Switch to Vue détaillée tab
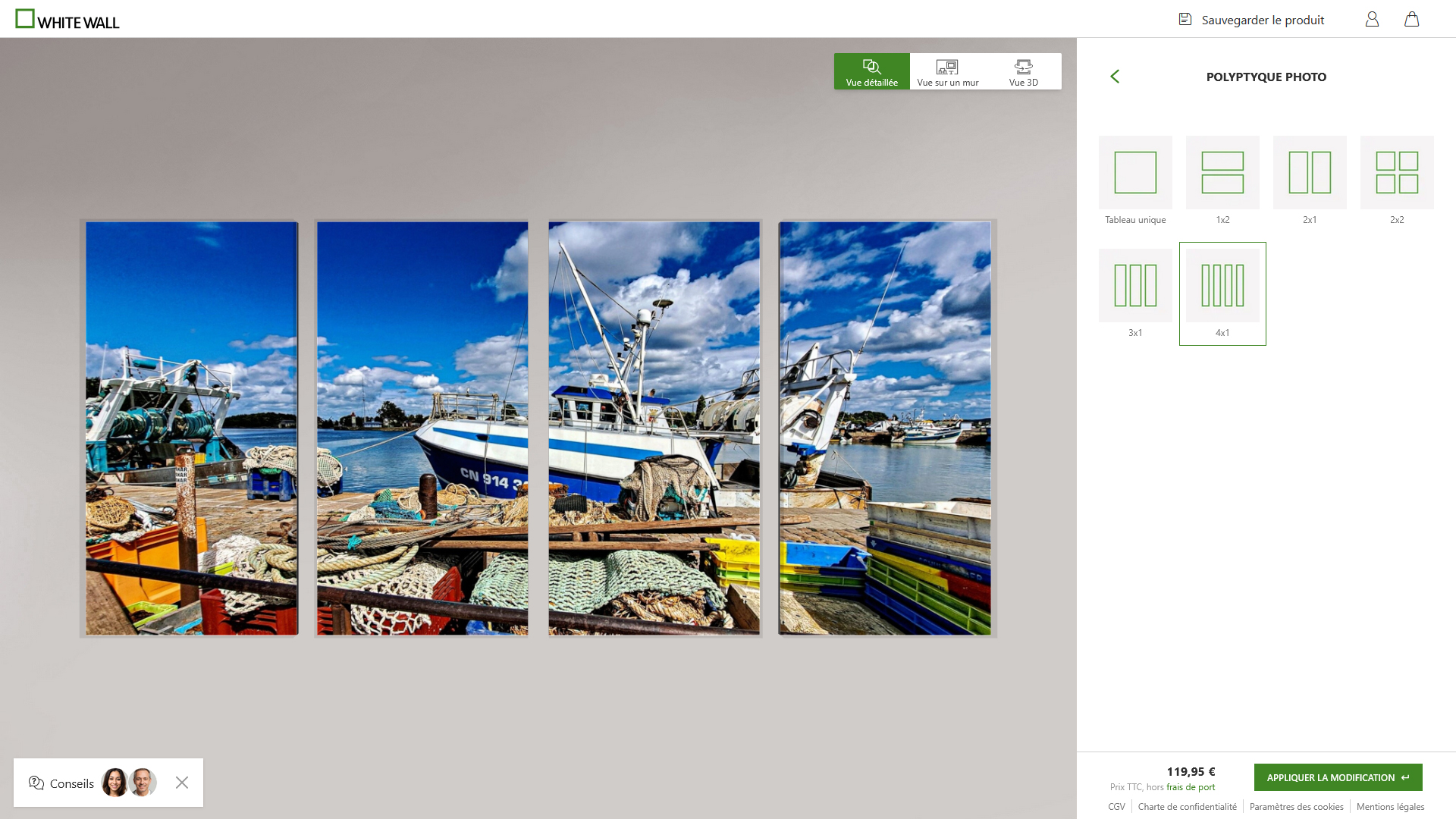1456x819 pixels. (x=871, y=72)
